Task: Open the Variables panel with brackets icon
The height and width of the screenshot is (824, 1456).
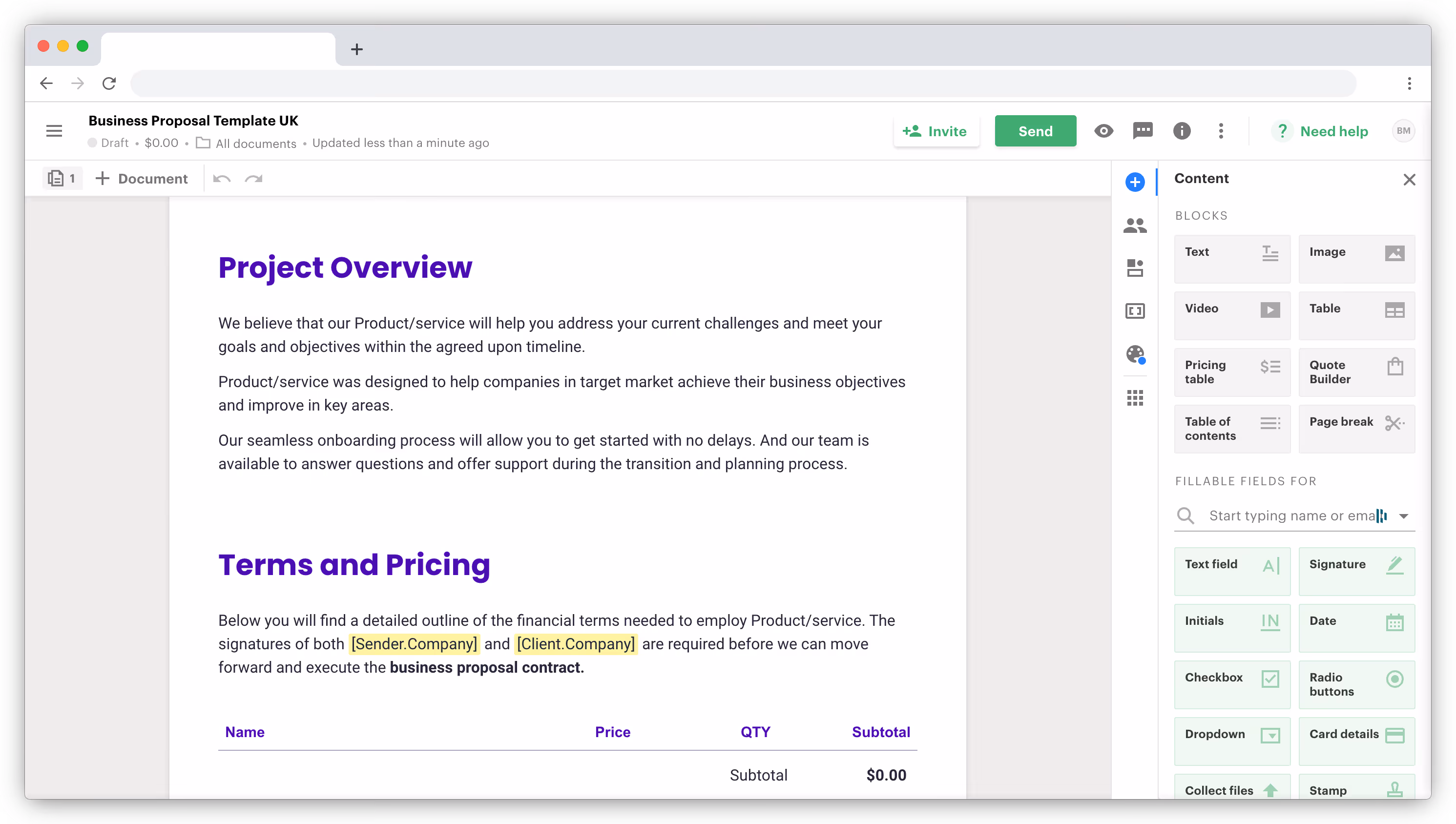Action: point(1135,310)
